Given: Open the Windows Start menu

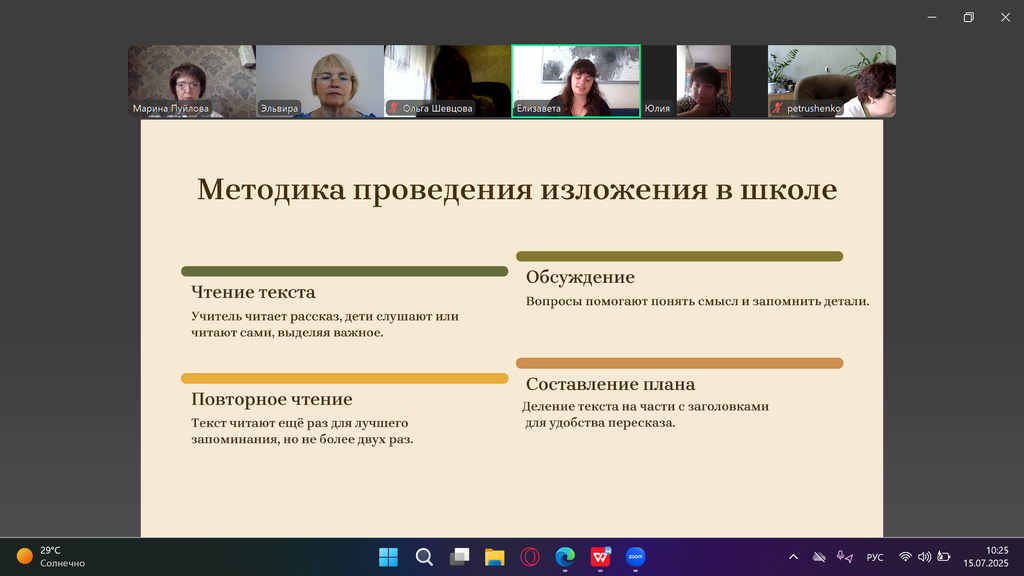Looking at the screenshot, I should (388, 557).
